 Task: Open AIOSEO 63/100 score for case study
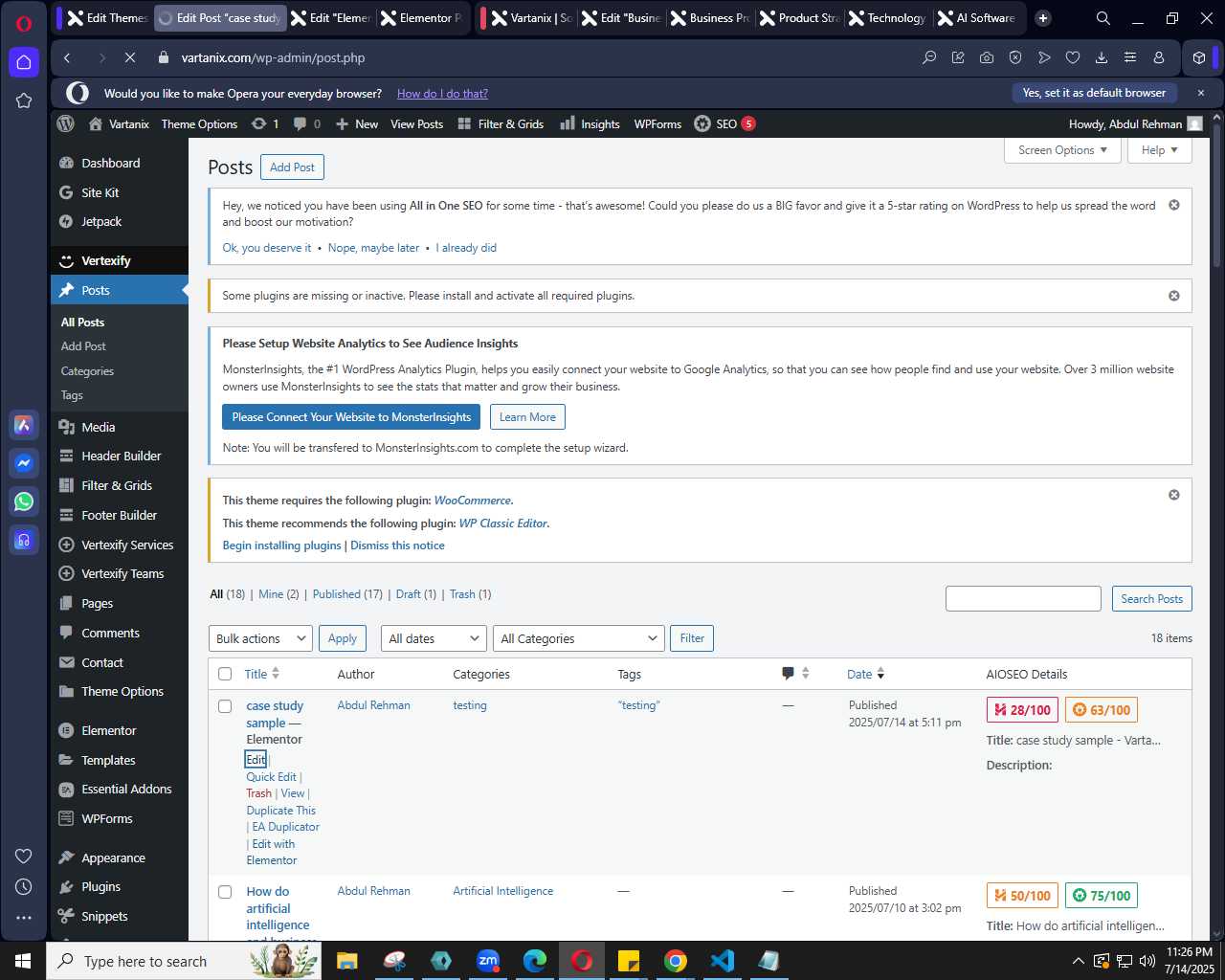click(x=1101, y=710)
